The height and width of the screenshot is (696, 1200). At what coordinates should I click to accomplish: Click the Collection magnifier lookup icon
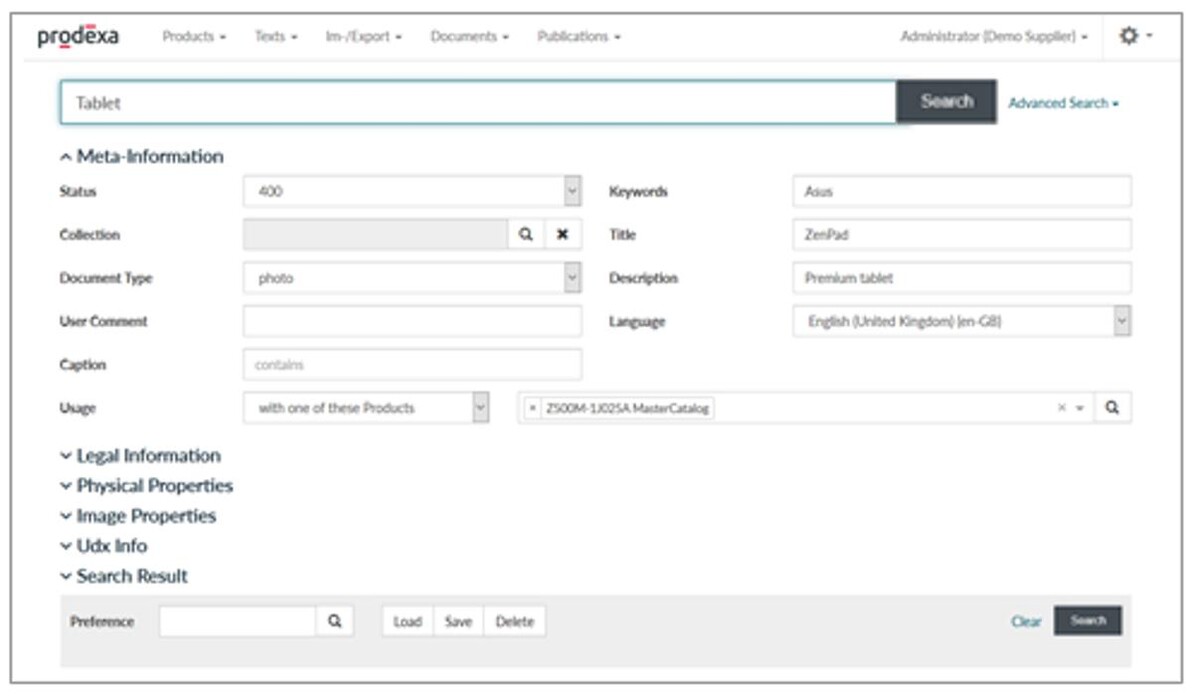pyautogui.click(x=526, y=235)
